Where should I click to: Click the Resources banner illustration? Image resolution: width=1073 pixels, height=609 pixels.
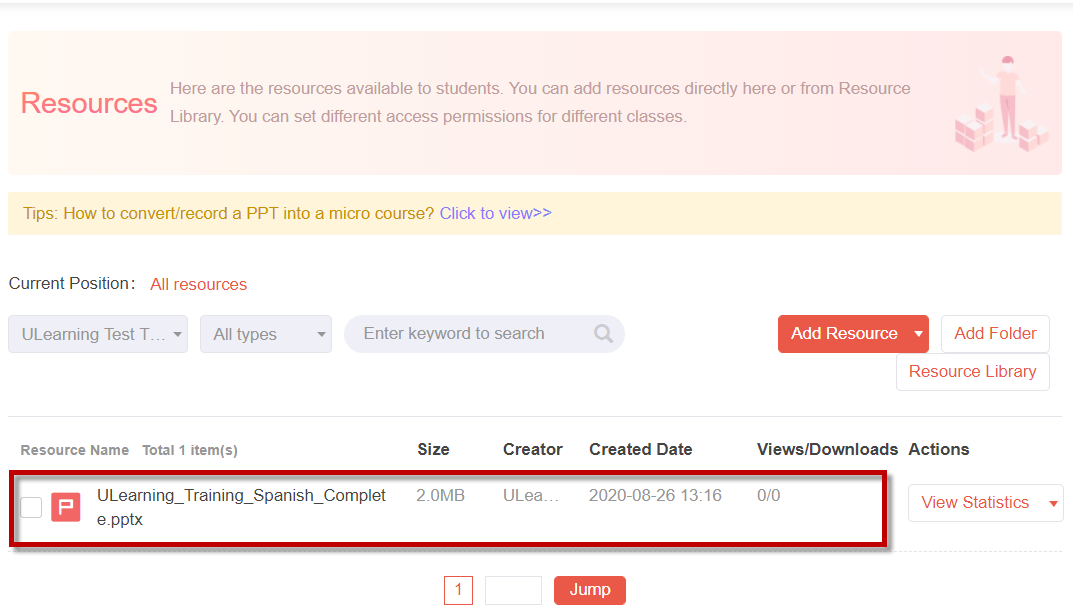coord(1000,104)
